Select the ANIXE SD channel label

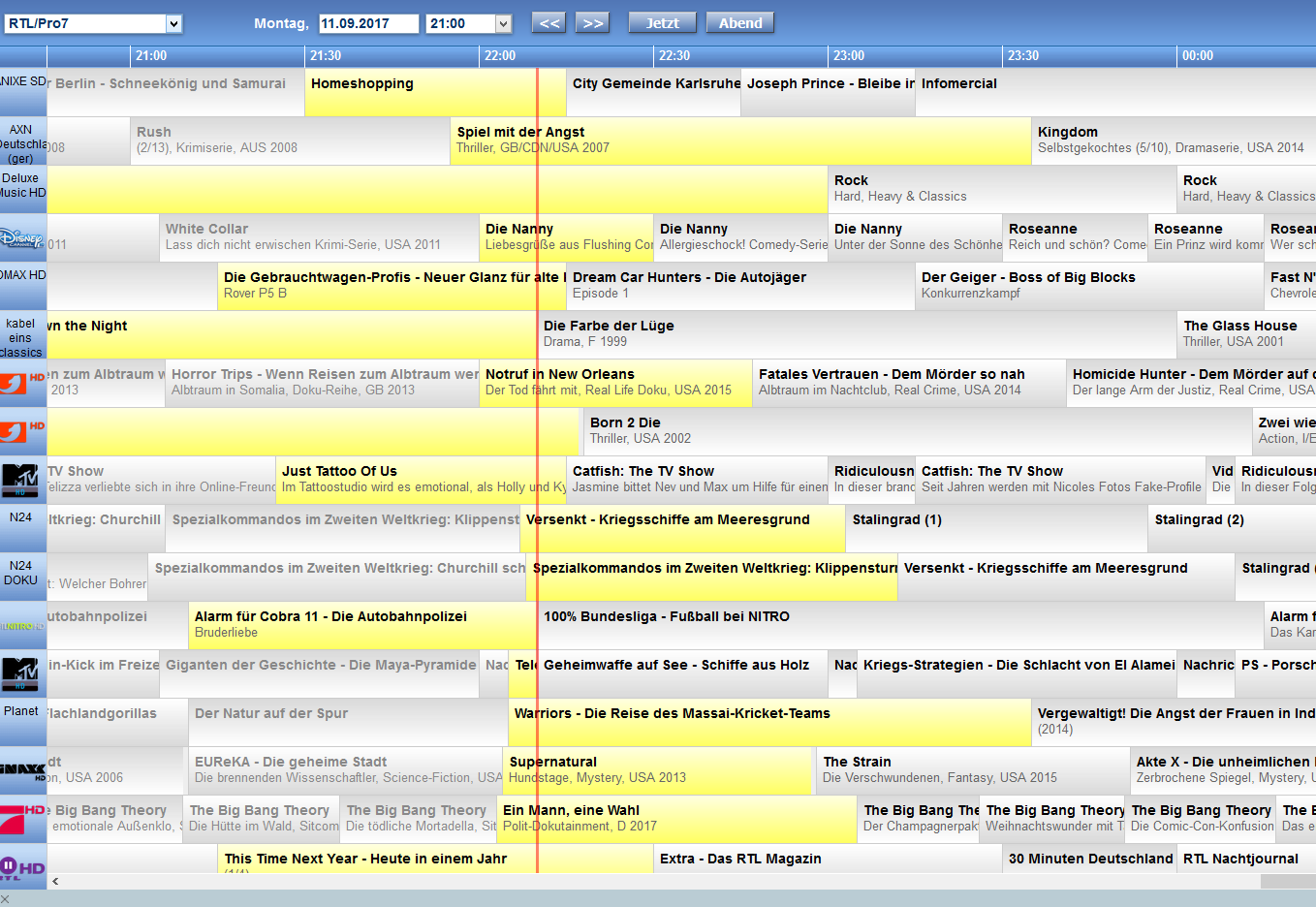tap(23, 92)
